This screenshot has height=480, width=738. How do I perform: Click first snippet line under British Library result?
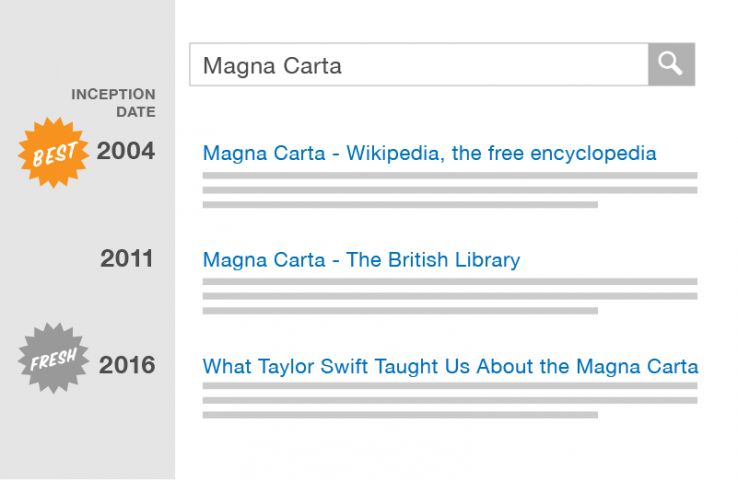[x=449, y=282]
